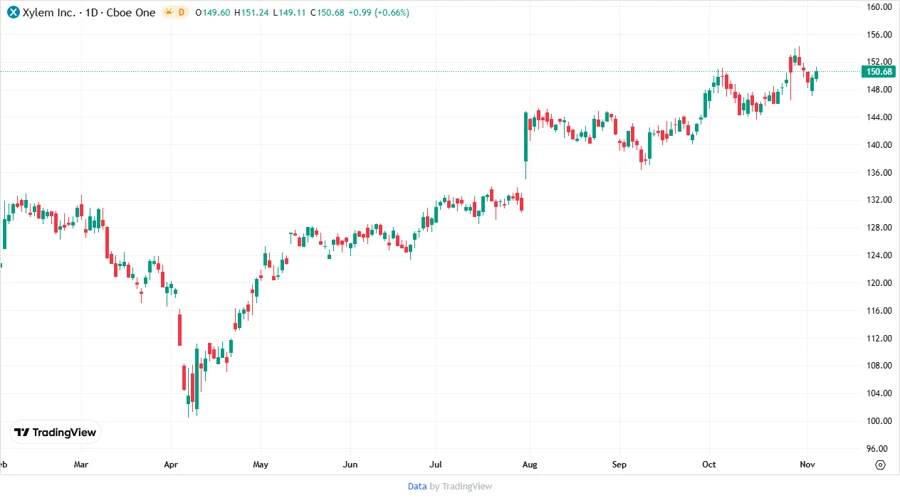Viewport: 900px width, 498px height.
Task: Click the 136.00 price axis label
Action: click(x=879, y=172)
